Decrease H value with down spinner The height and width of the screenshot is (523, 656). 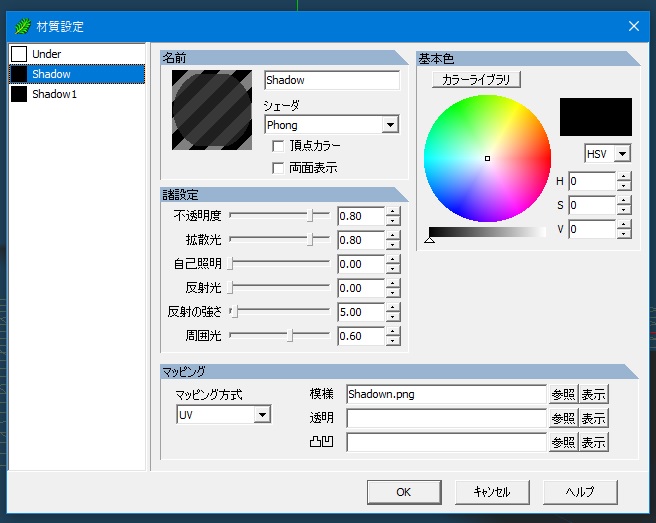tap(624, 186)
